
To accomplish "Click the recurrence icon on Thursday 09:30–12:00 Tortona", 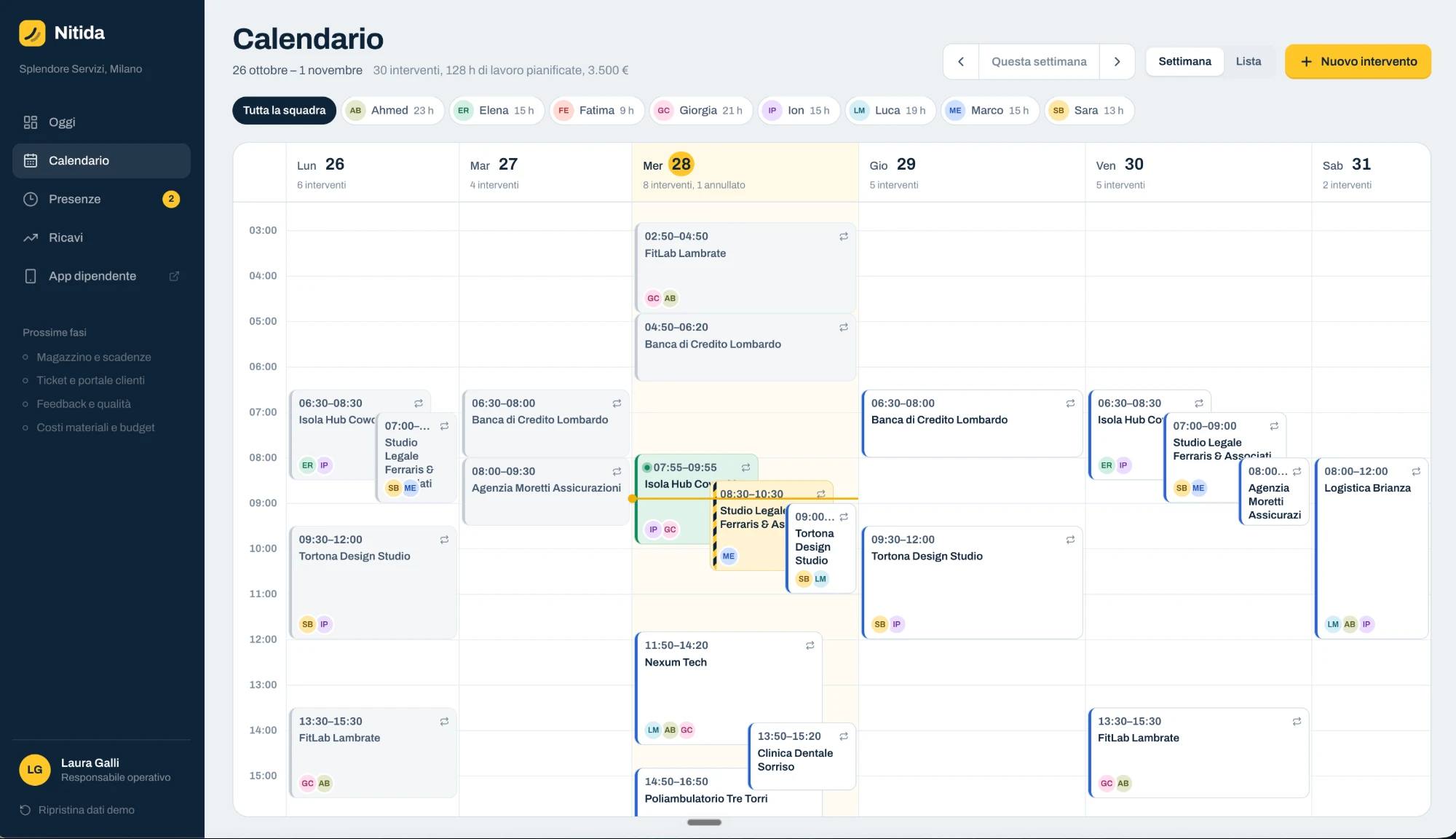I will point(1070,540).
